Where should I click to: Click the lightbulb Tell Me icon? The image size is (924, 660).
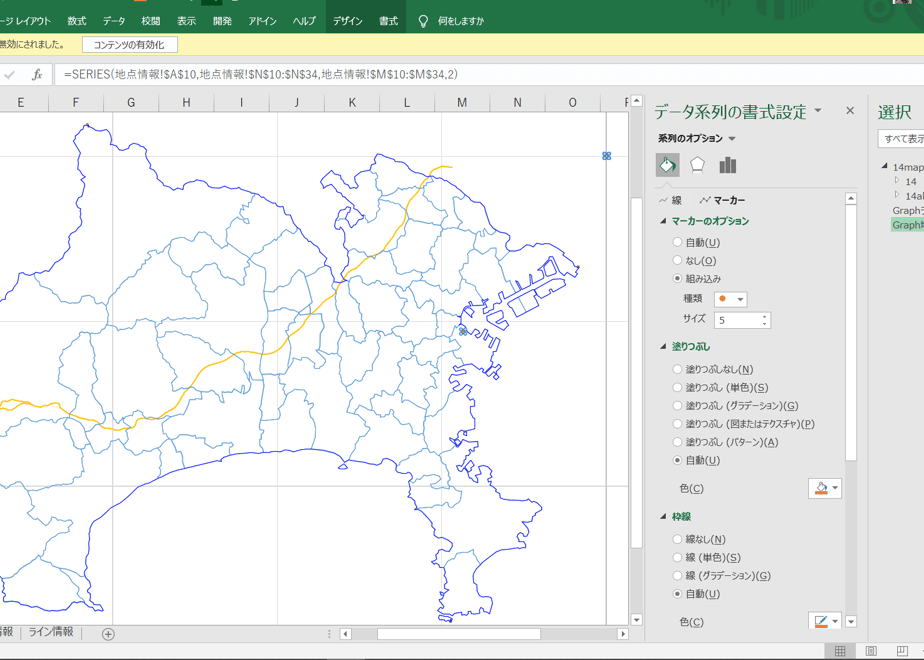(423, 21)
